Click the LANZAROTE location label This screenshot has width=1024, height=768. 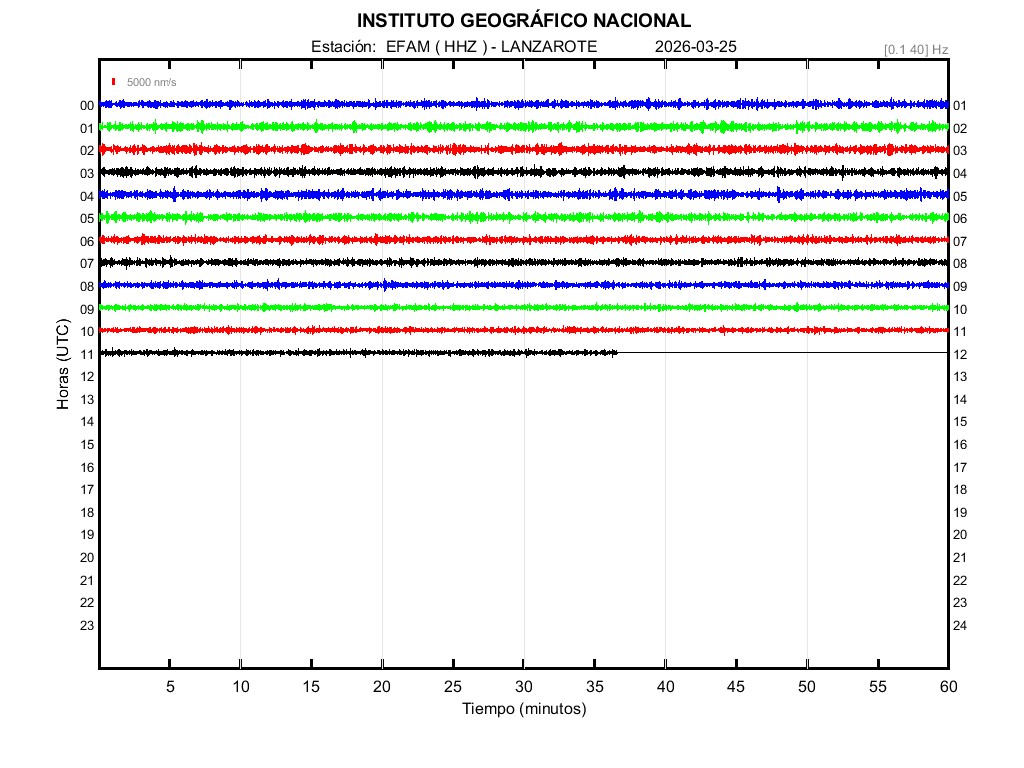[x=548, y=47]
